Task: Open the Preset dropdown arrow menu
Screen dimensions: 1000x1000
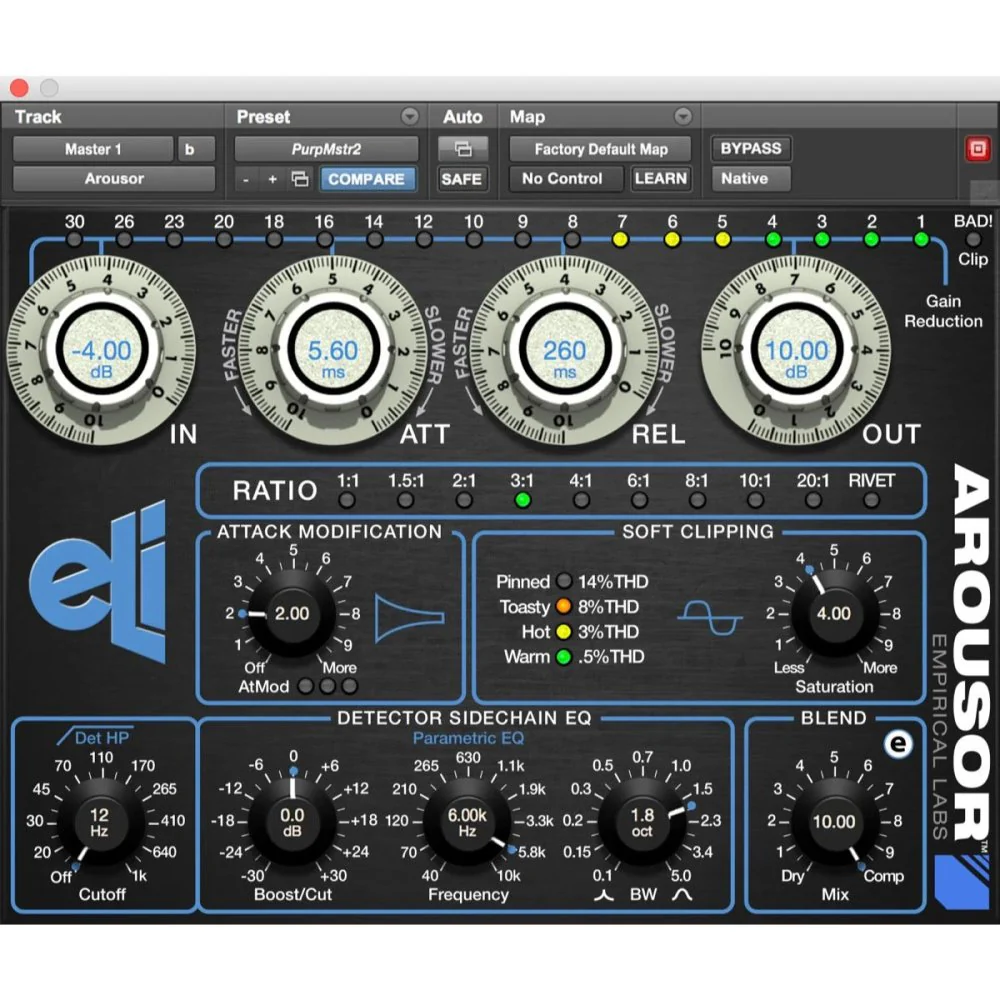Action: [x=409, y=116]
